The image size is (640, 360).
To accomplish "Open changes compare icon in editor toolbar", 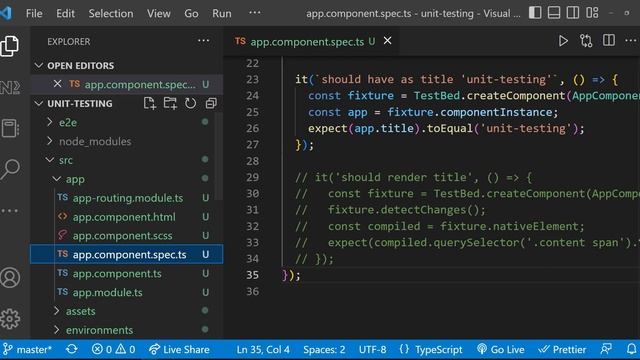I will click(x=586, y=41).
